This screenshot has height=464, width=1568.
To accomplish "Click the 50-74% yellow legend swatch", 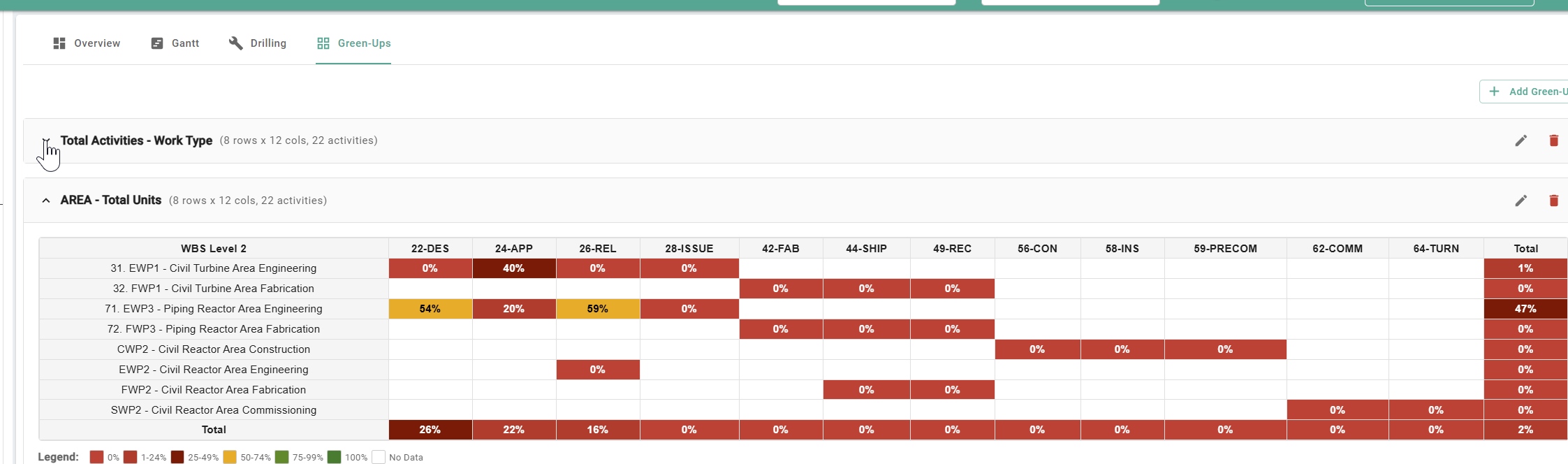I will (229, 457).
